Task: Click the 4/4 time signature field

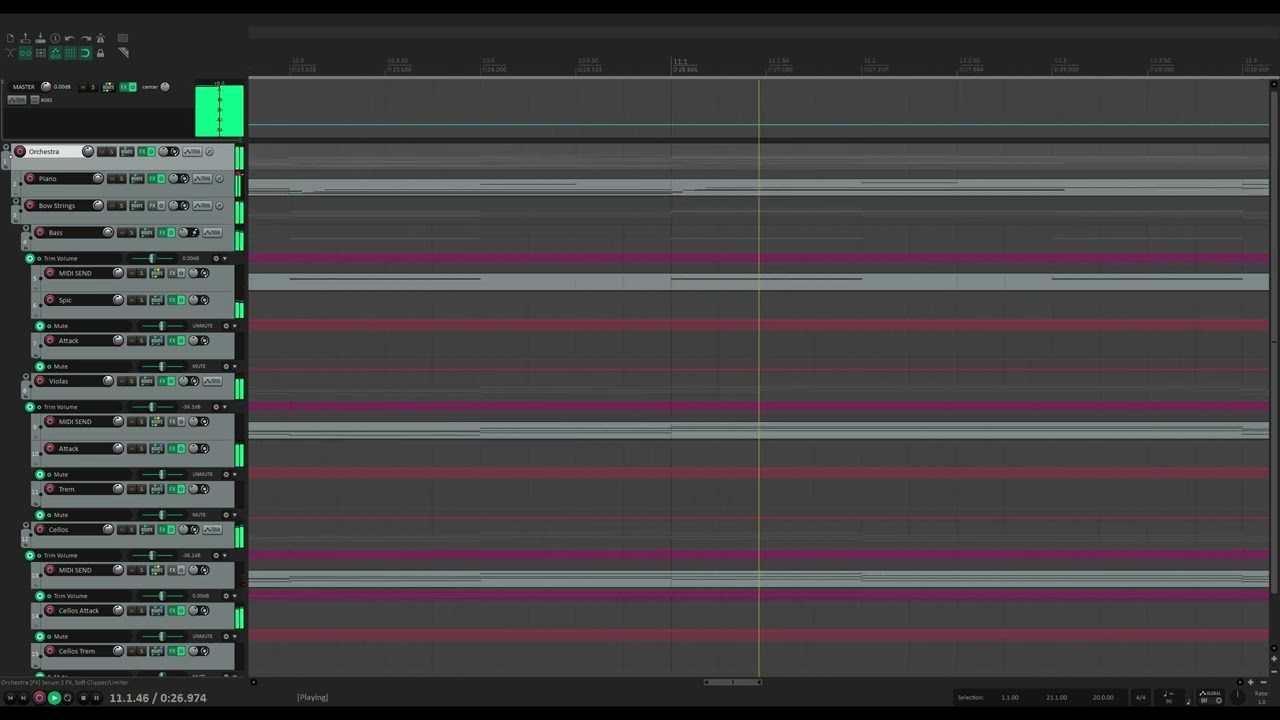Action: 1140,697
